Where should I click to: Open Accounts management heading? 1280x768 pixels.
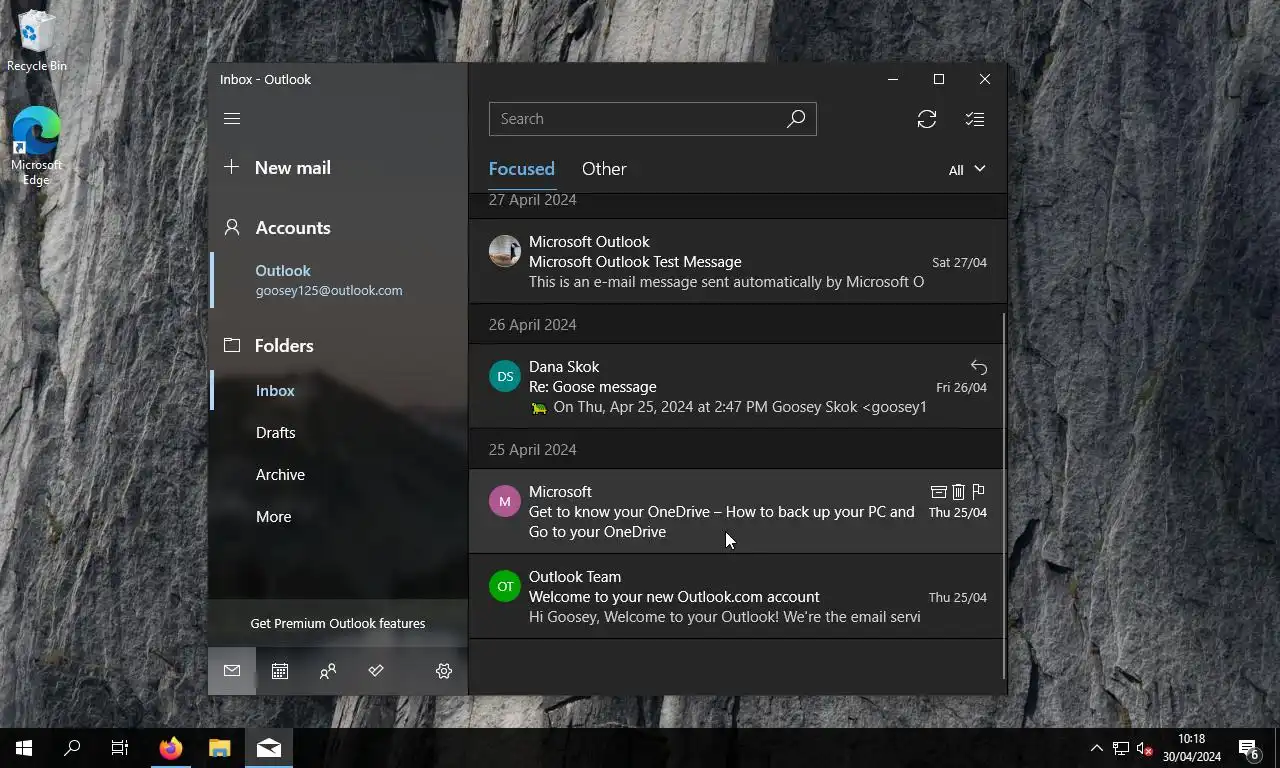tap(338, 227)
